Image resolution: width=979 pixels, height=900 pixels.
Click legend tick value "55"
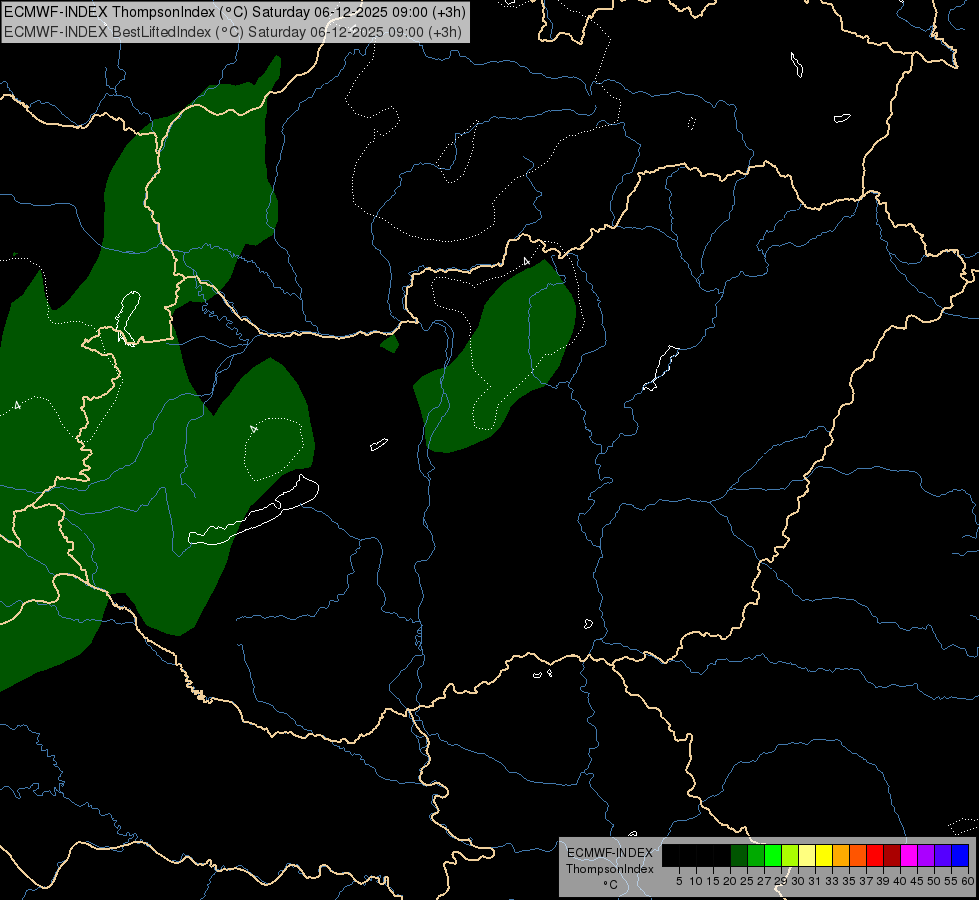[951, 881]
